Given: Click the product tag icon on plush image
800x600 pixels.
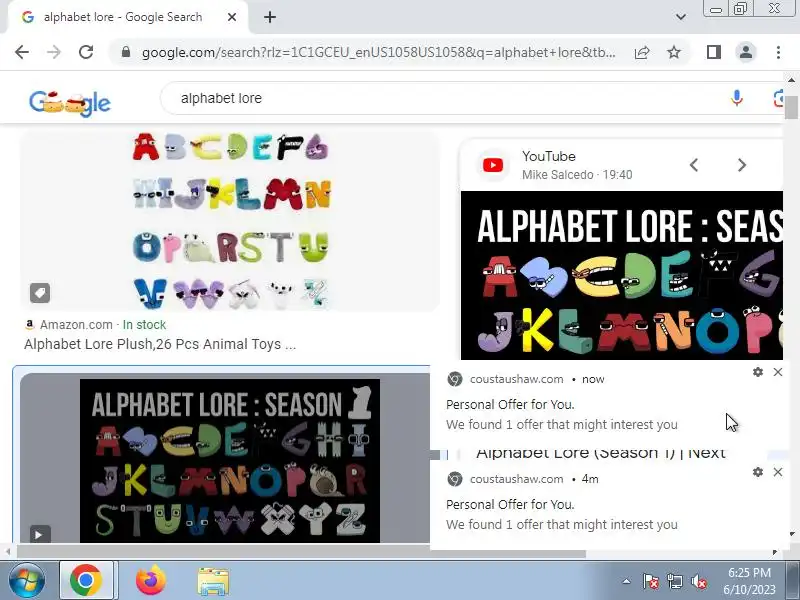Looking at the screenshot, I should tap(40, 293).
